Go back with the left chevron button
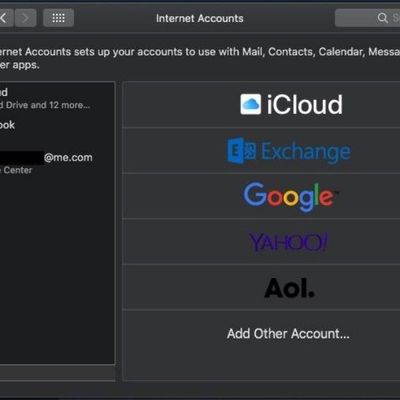Viewport: 400px width, 400px height. (4, 18)
